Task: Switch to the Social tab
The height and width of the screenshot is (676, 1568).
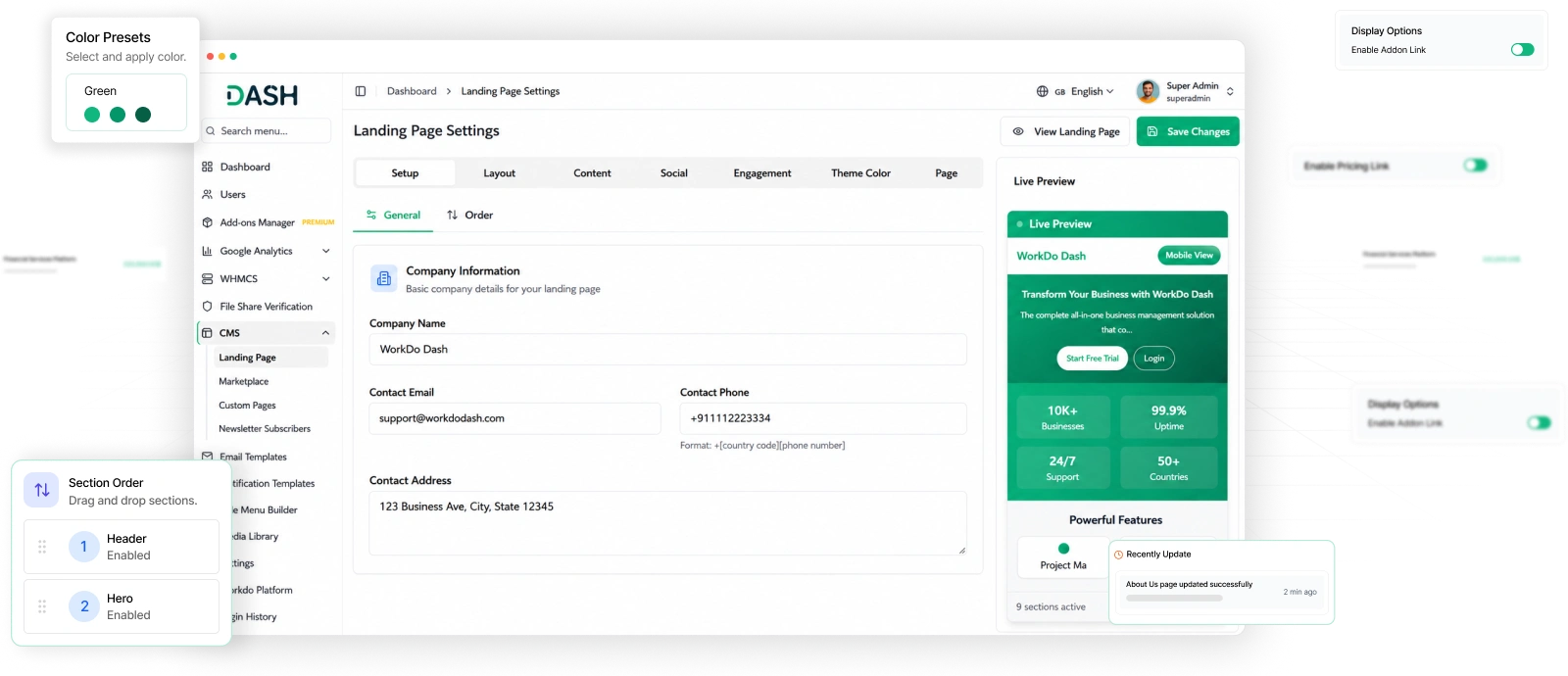Action: click(673, 173)
